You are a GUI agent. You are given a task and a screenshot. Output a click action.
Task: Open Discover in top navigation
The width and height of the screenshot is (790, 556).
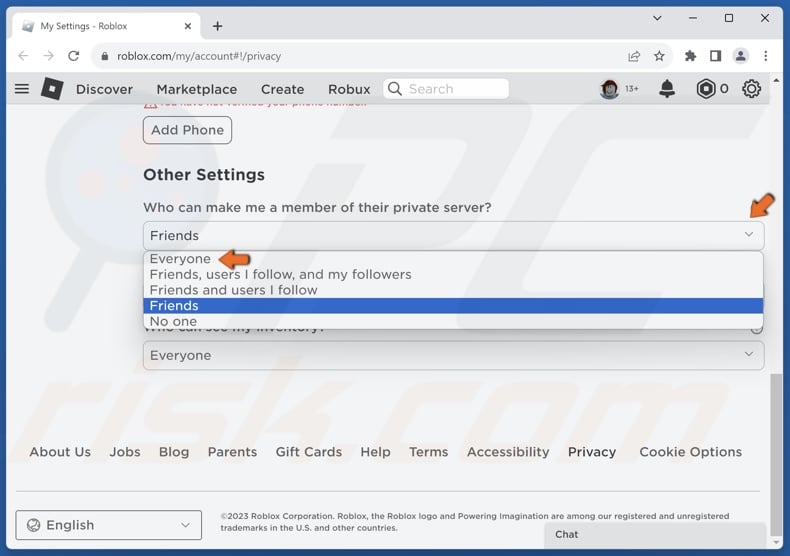104,89
